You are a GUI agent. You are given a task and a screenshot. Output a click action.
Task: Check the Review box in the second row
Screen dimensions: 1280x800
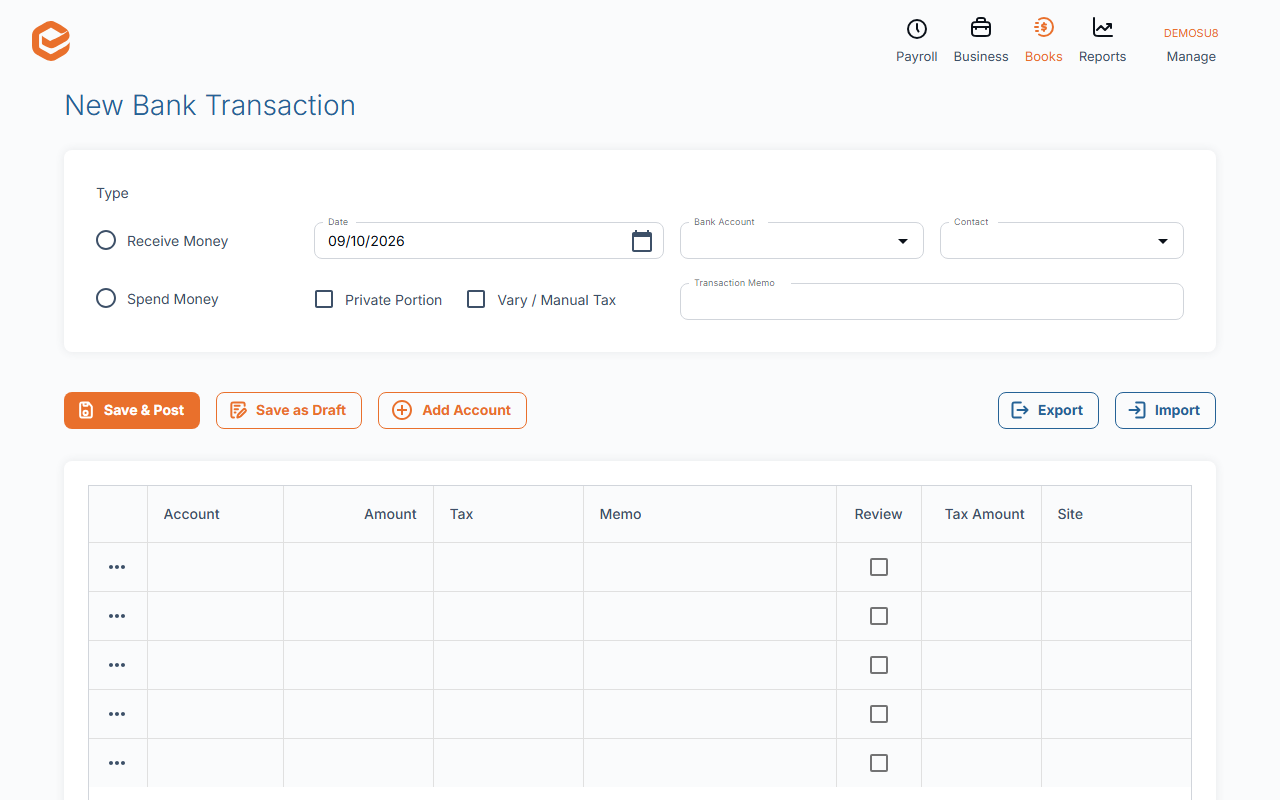click(879, 616)
